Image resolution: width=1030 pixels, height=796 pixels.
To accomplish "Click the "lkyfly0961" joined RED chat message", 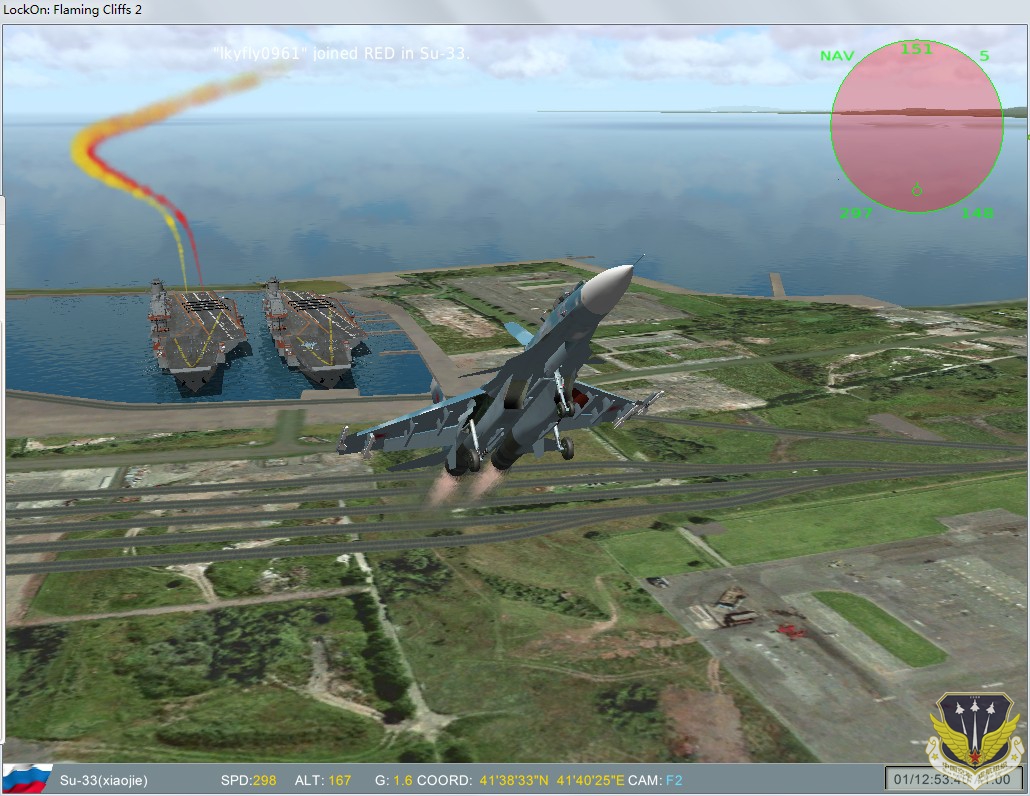I will point(342,54).
